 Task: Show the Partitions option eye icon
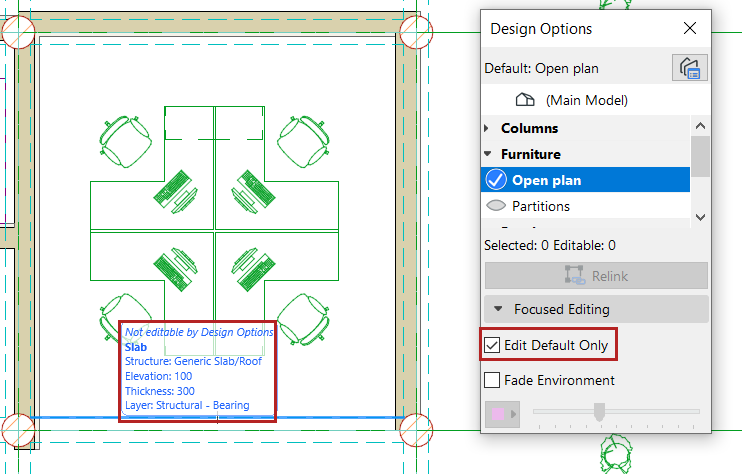[x=496, y=206]
